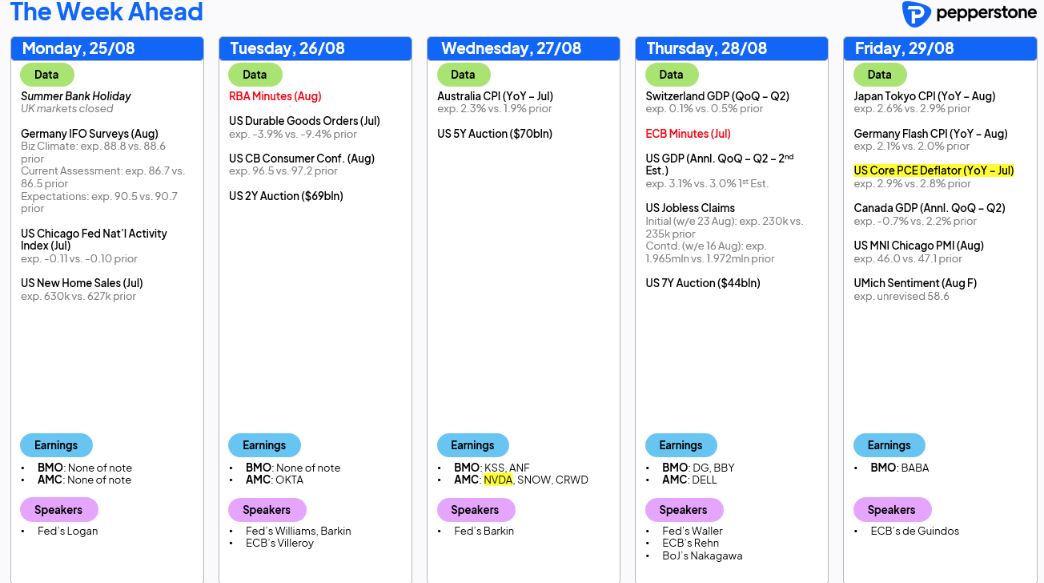This screenshot has height=583, width=1044.
Task: Click the highlighted NVDA ticker
Action: 498,480
